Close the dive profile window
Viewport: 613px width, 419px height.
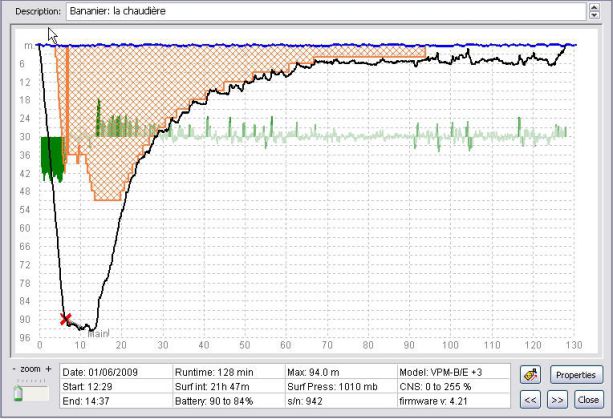(588, 398)
